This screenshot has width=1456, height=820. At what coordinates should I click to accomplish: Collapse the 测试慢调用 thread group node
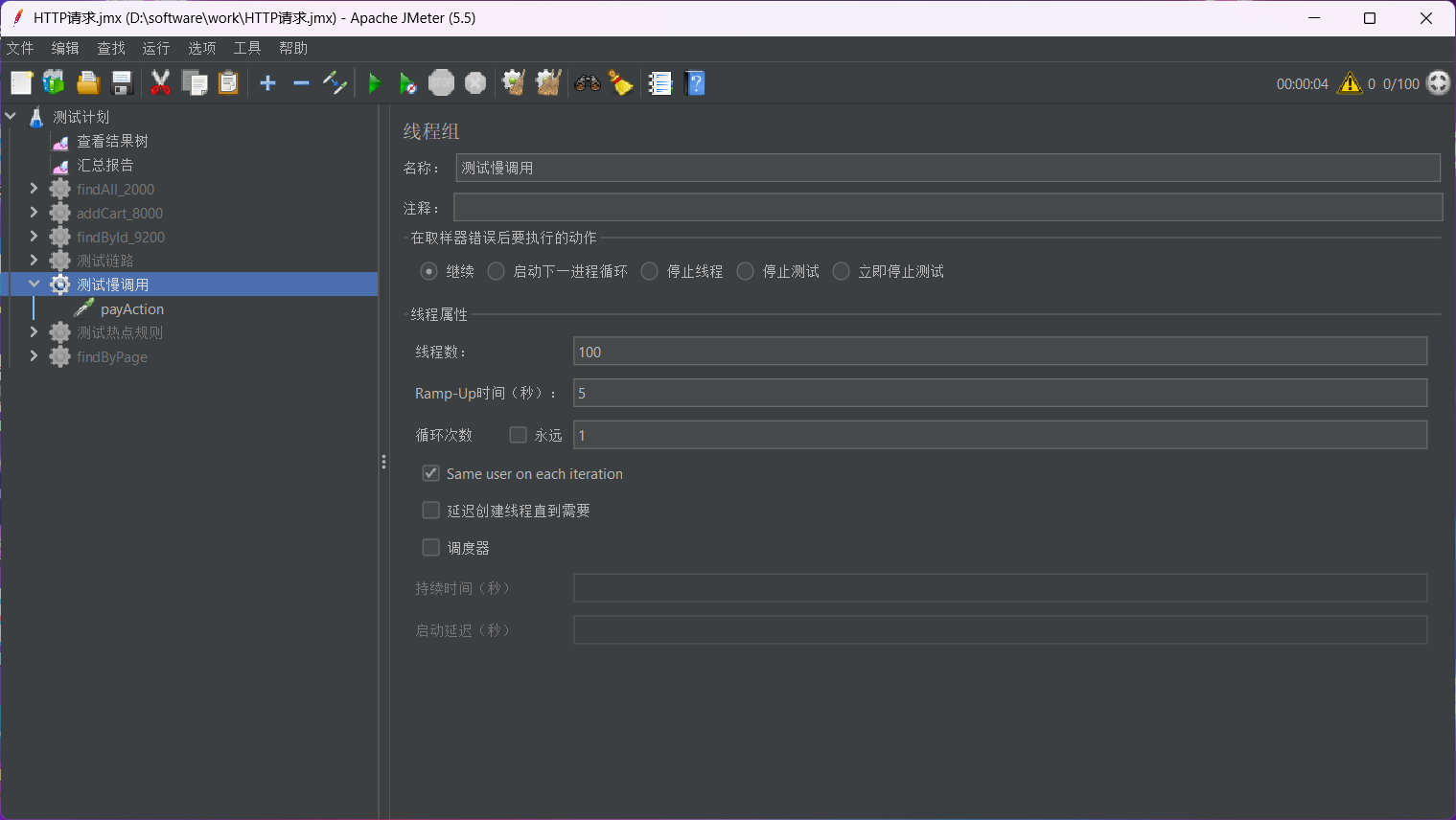click(34, 285)
